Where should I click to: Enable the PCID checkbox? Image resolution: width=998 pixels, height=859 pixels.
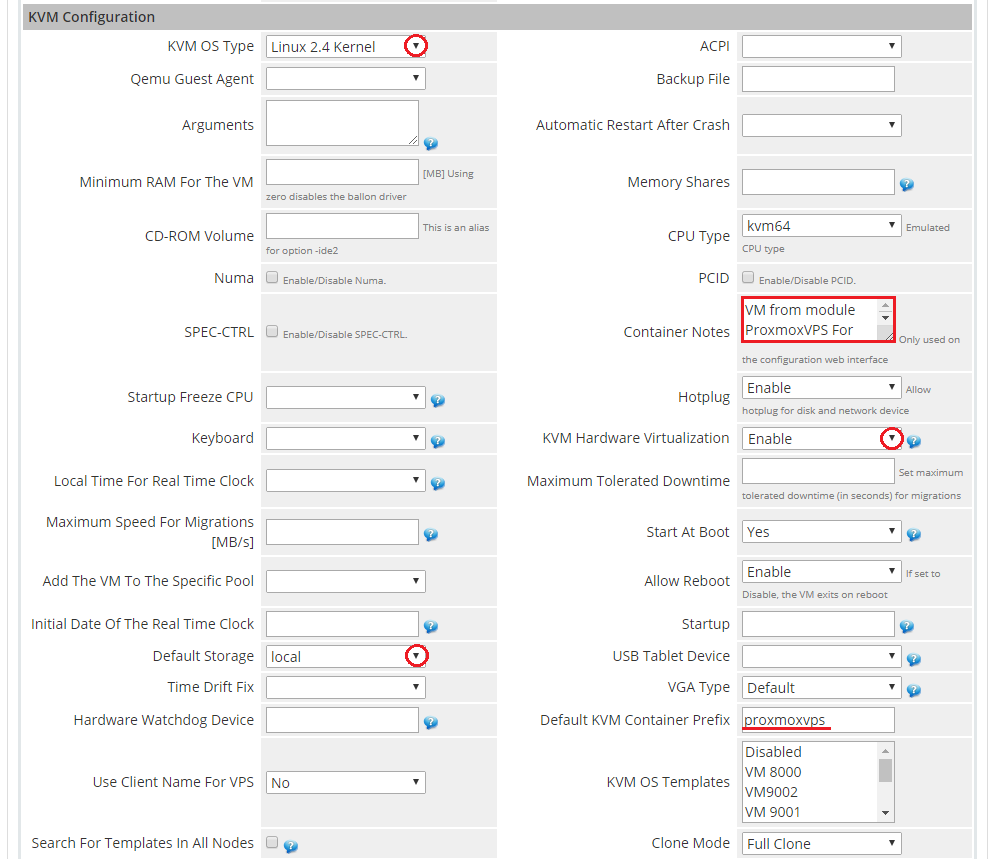[748, 277]
